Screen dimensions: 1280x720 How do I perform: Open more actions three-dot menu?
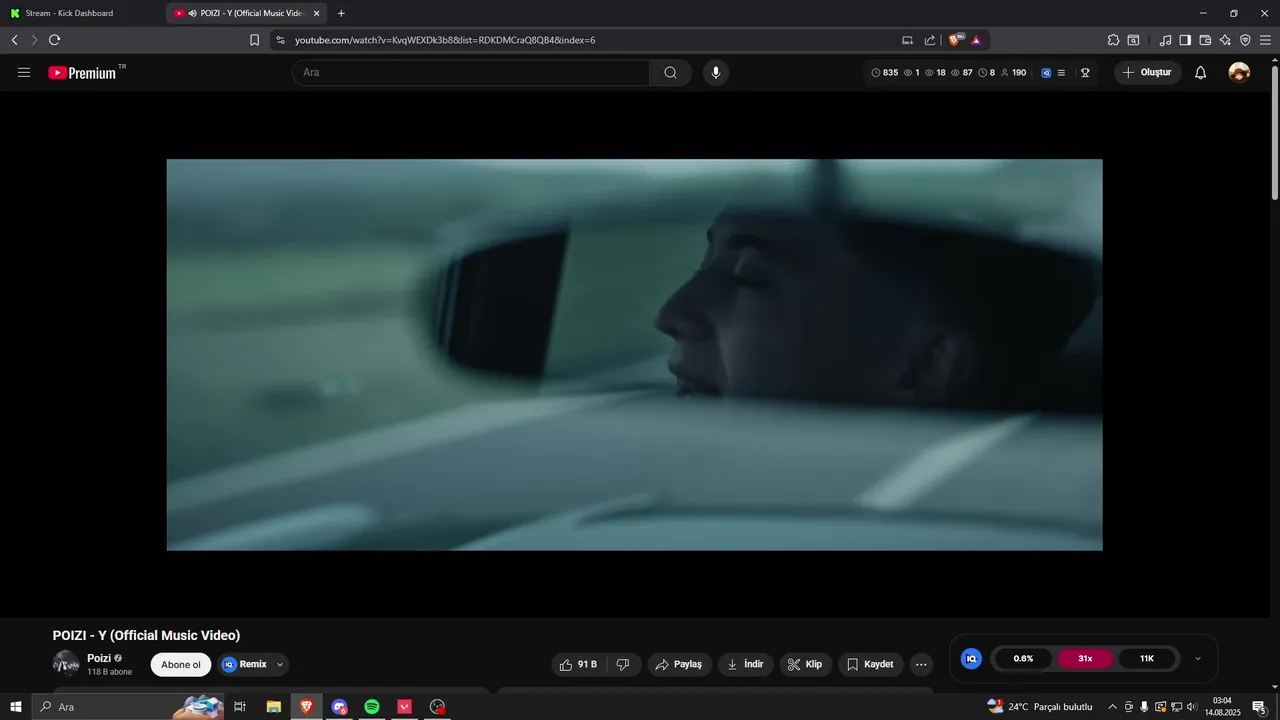[921, 664]
